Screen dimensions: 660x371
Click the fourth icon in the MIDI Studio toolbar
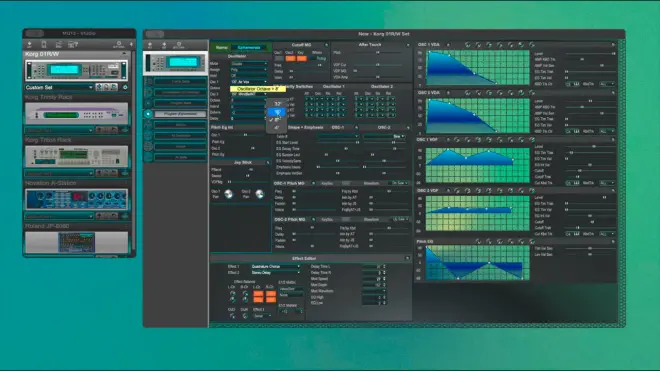click(x=73, y=45)
